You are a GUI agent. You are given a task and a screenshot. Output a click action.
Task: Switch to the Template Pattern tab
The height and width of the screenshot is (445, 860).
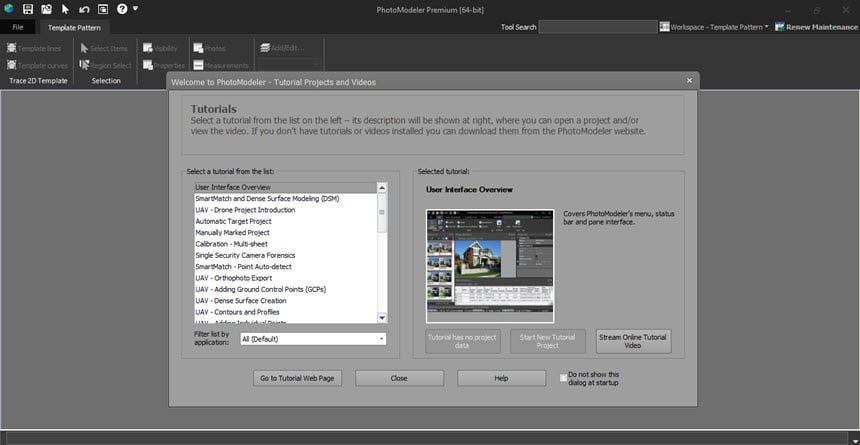click(74, 27)
